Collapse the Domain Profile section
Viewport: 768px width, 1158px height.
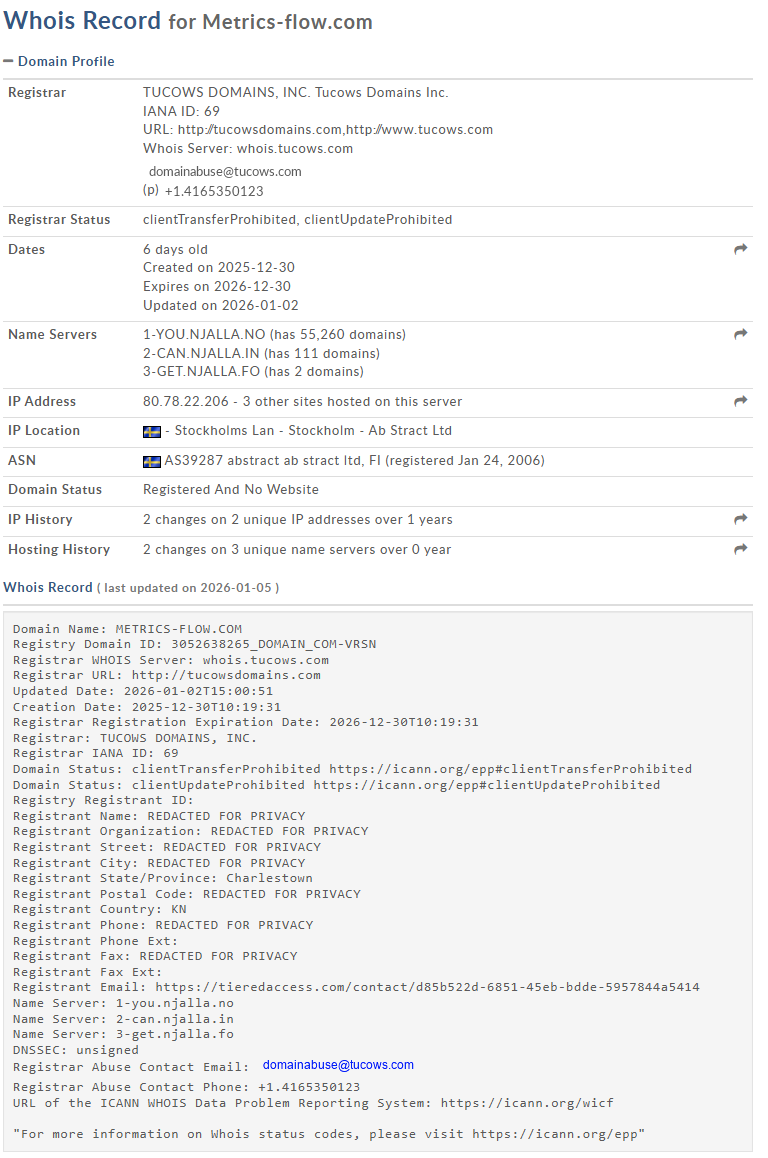pos(59,61)
